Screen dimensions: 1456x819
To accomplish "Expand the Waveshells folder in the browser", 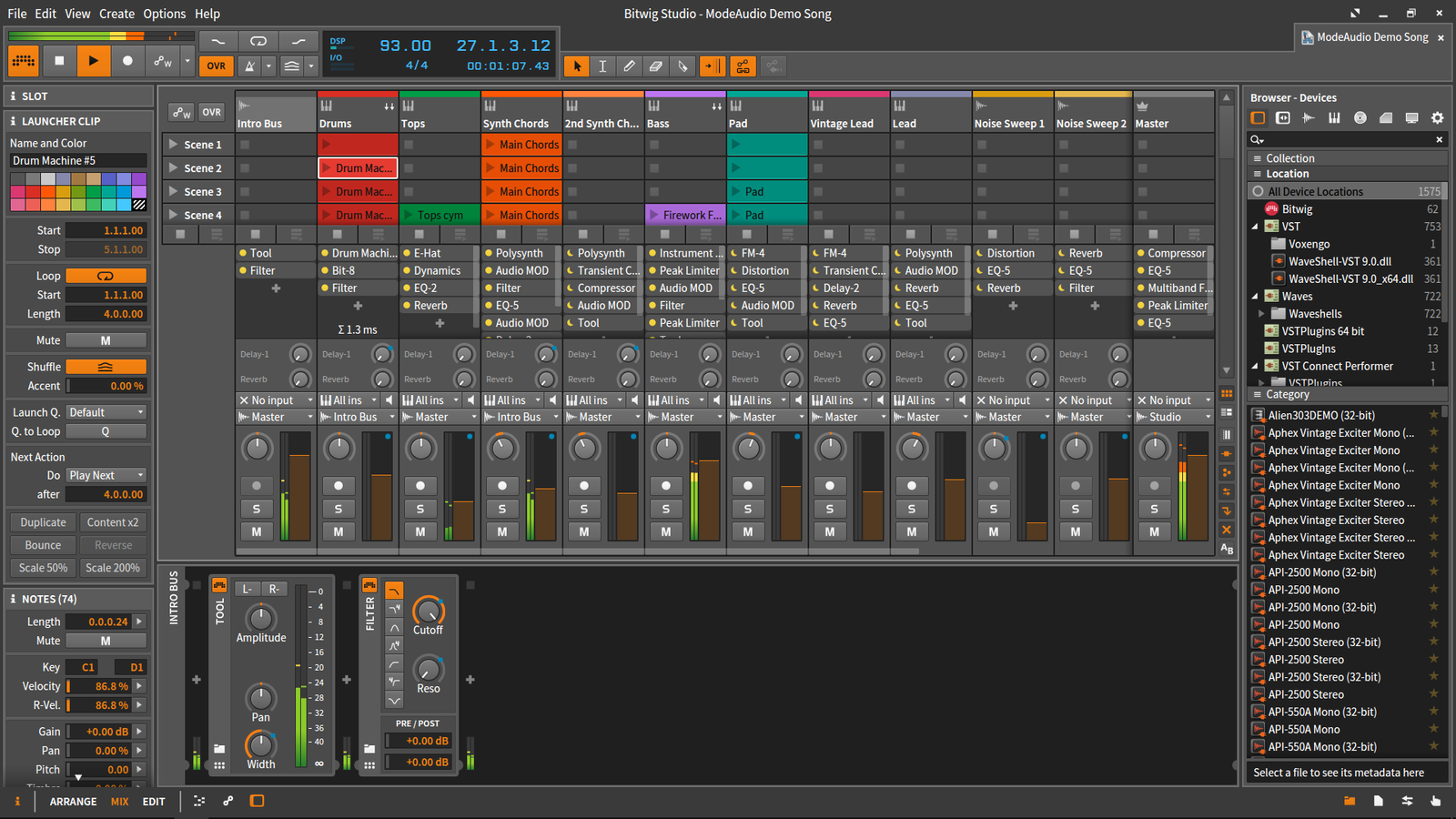I will tap(1261, 314).
